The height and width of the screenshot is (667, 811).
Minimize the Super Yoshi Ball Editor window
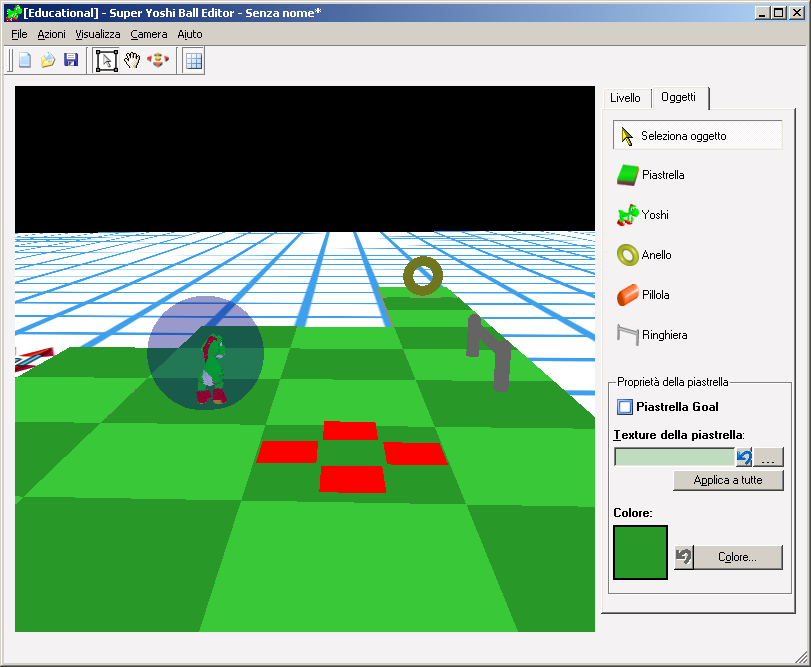coord(761,13)
